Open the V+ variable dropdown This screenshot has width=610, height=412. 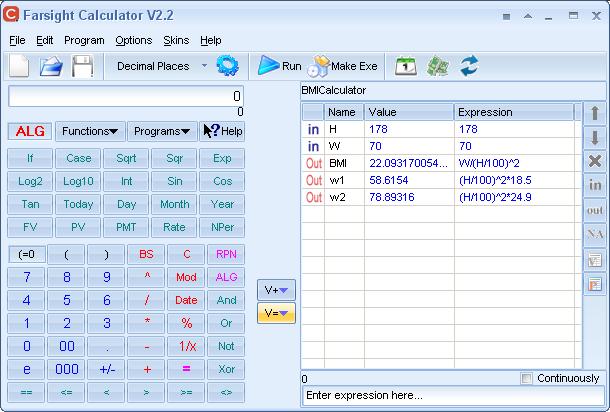(276, 290)
